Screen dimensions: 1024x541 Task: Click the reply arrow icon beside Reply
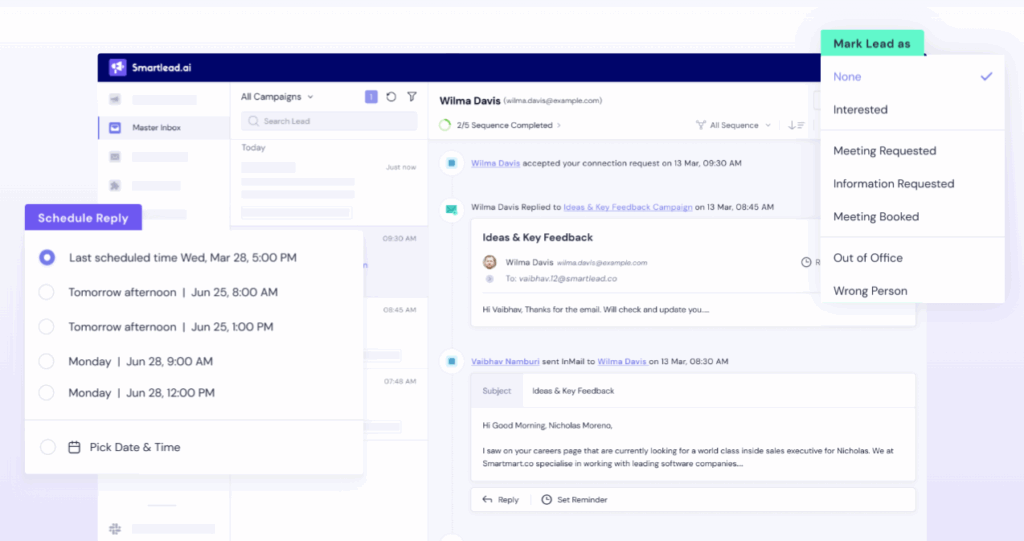(x=487, y=500)
